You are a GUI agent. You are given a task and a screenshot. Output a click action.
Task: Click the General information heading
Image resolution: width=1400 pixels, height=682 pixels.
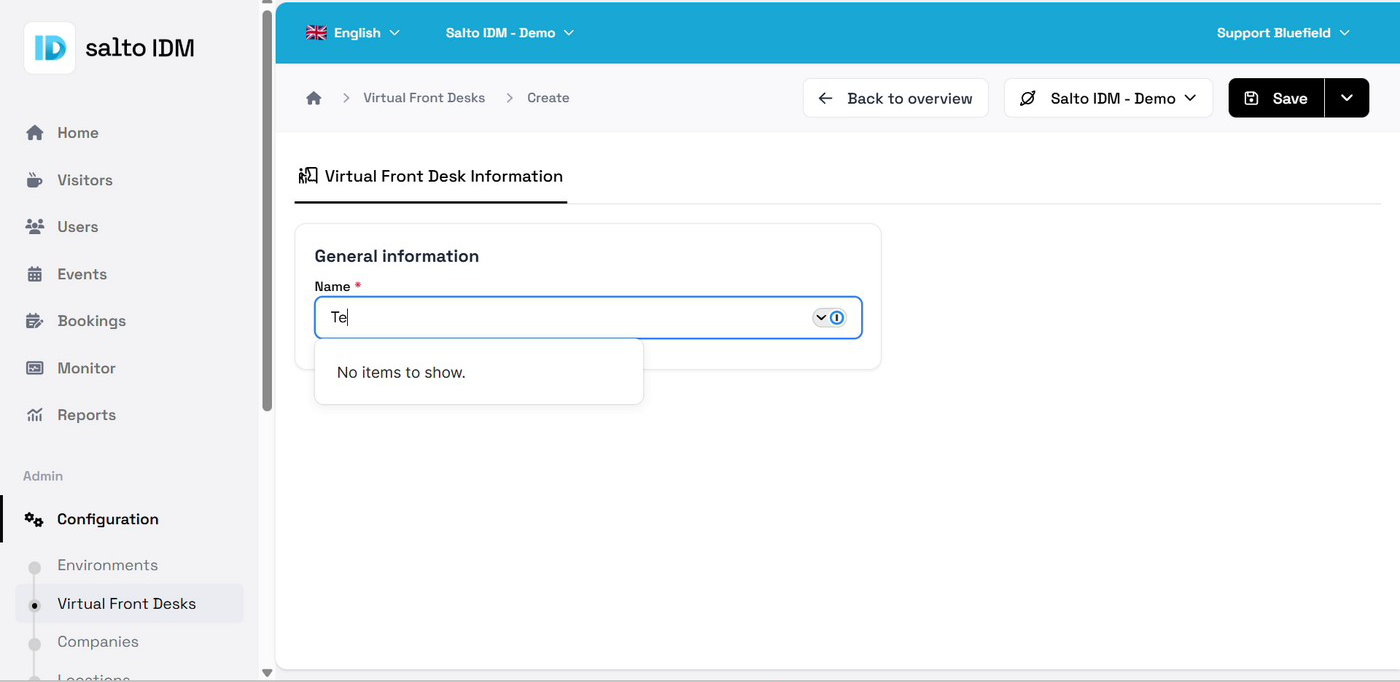tap(397, 256)
